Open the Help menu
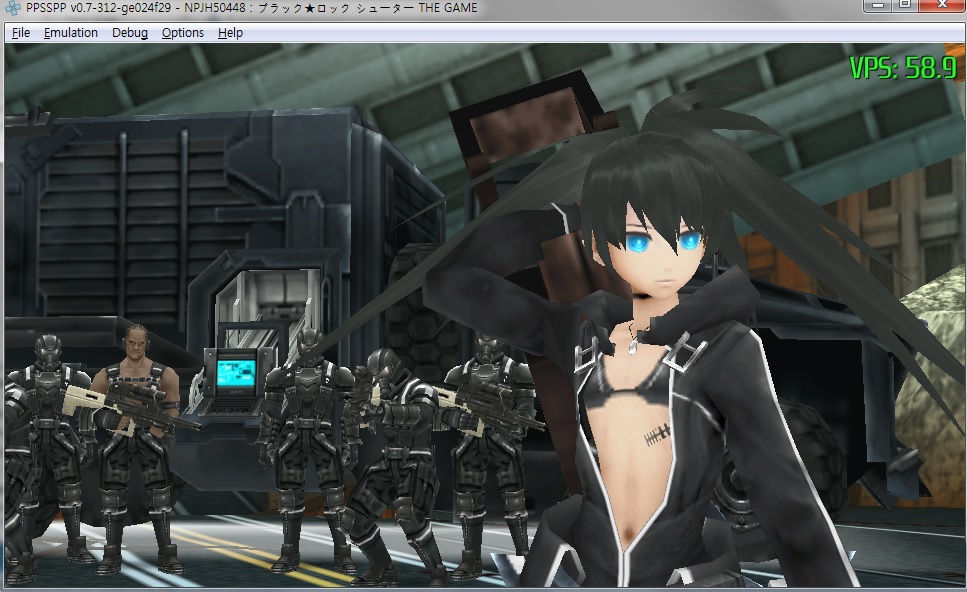 click(230, 33)
